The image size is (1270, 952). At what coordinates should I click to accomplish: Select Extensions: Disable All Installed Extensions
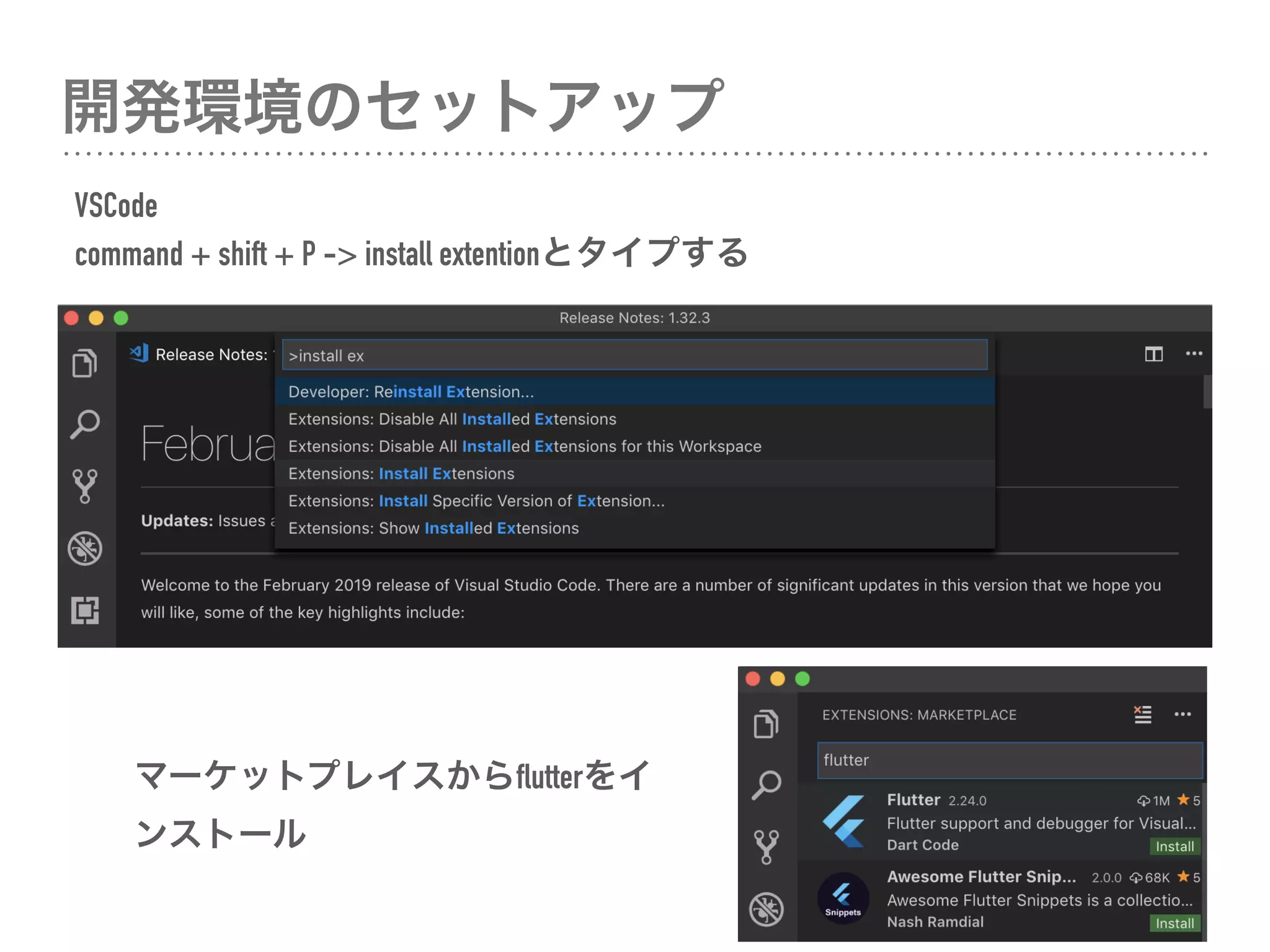point(635,419)
